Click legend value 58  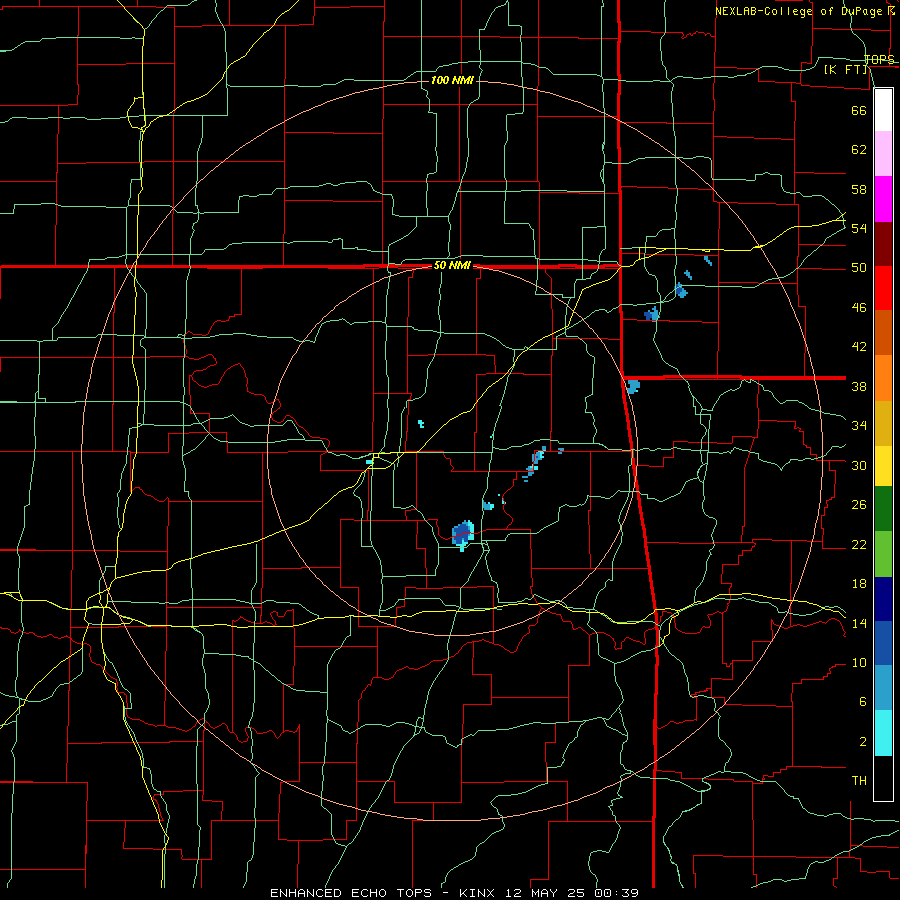859,189
